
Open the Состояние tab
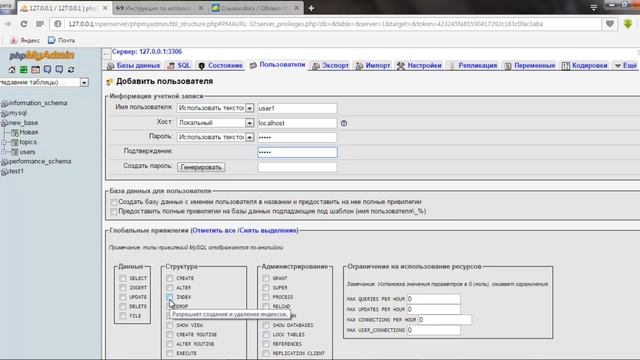[x=220, y=65]
